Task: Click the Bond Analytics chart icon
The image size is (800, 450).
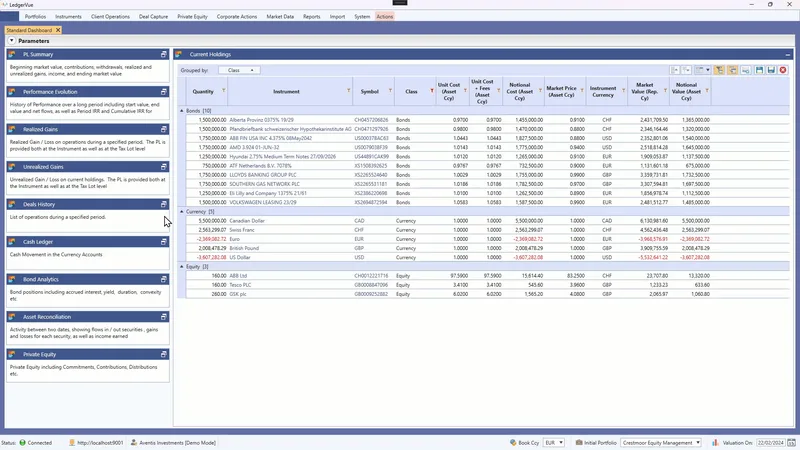Action: (12, 279)
